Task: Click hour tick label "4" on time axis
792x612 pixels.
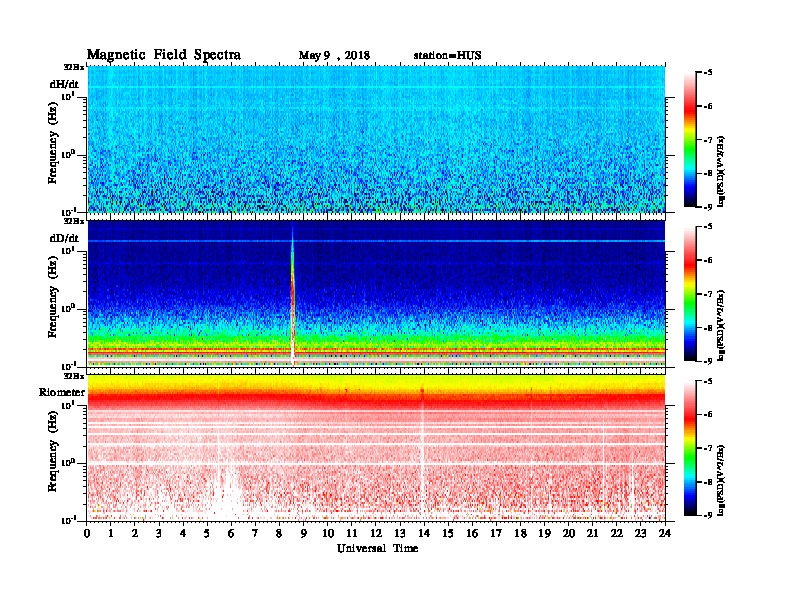Action: point(183,534)
